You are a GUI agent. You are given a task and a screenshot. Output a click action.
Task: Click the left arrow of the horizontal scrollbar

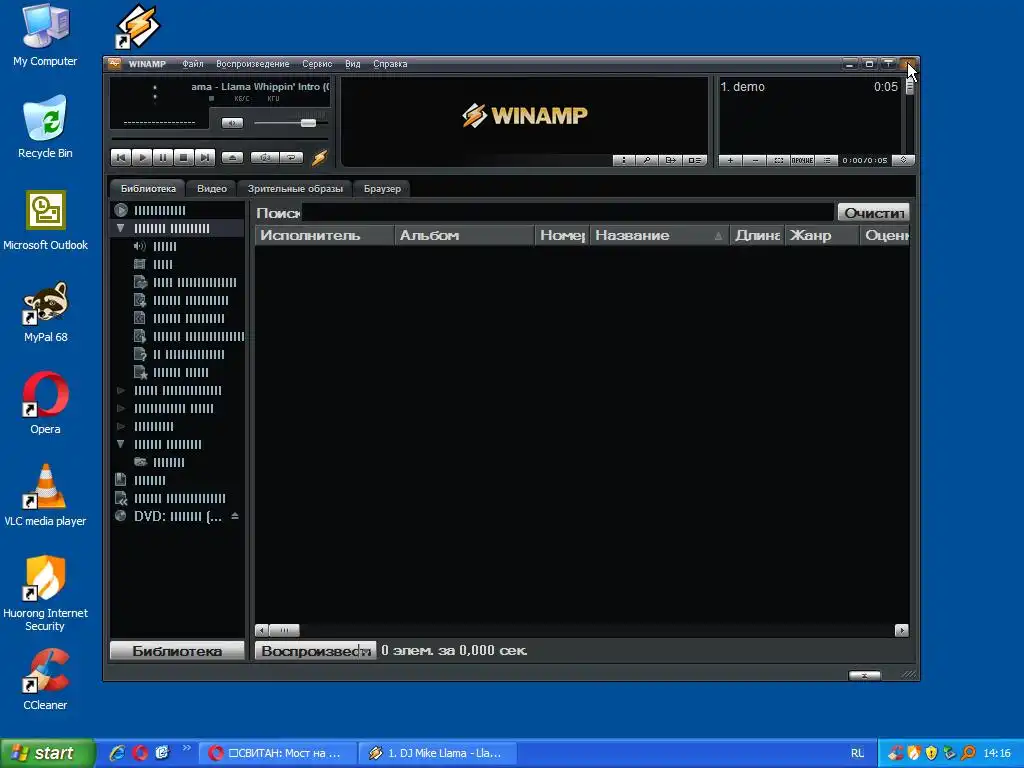(261, 630)
